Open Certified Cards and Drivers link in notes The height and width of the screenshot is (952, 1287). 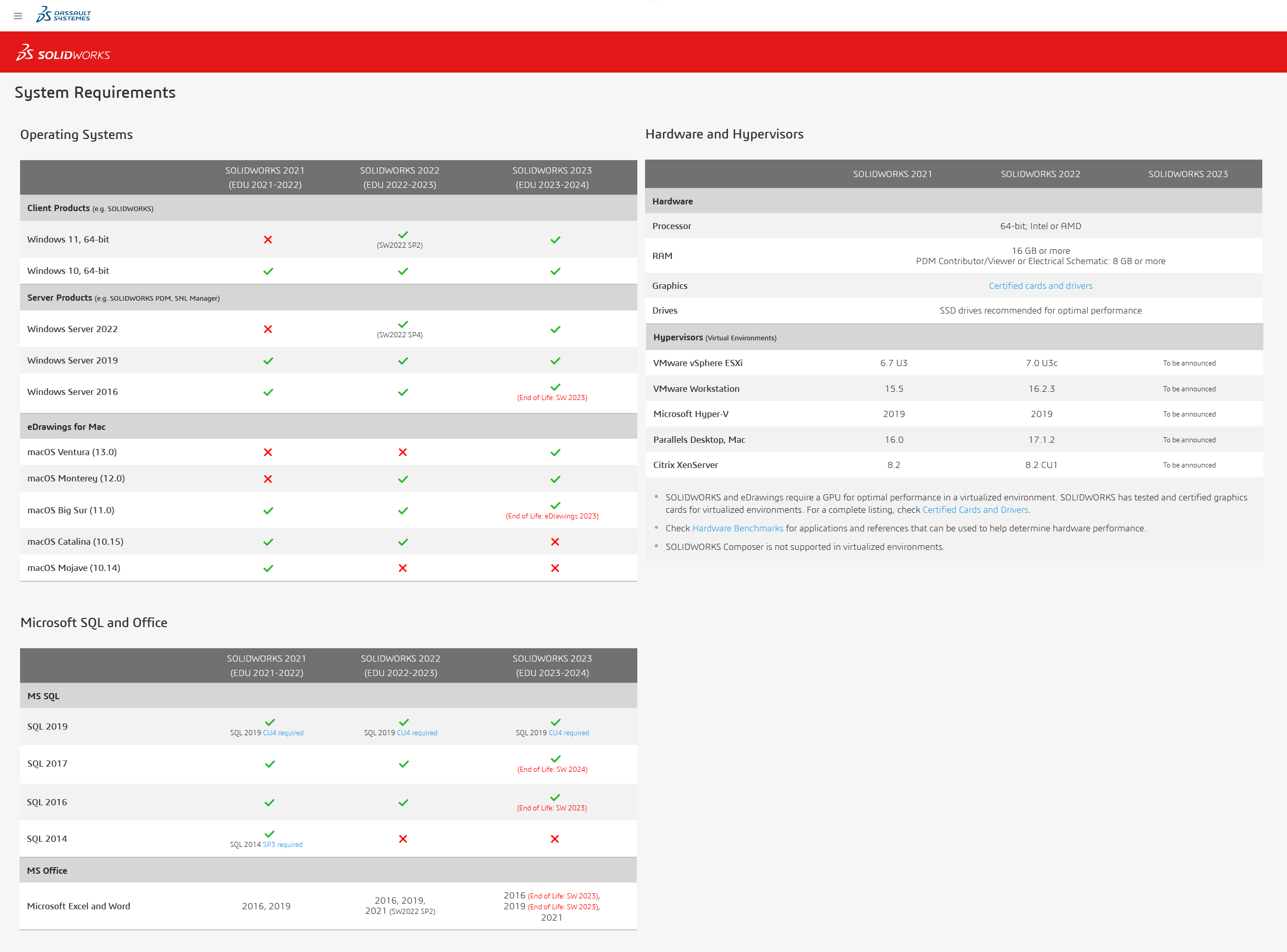(x=975, y=510)
